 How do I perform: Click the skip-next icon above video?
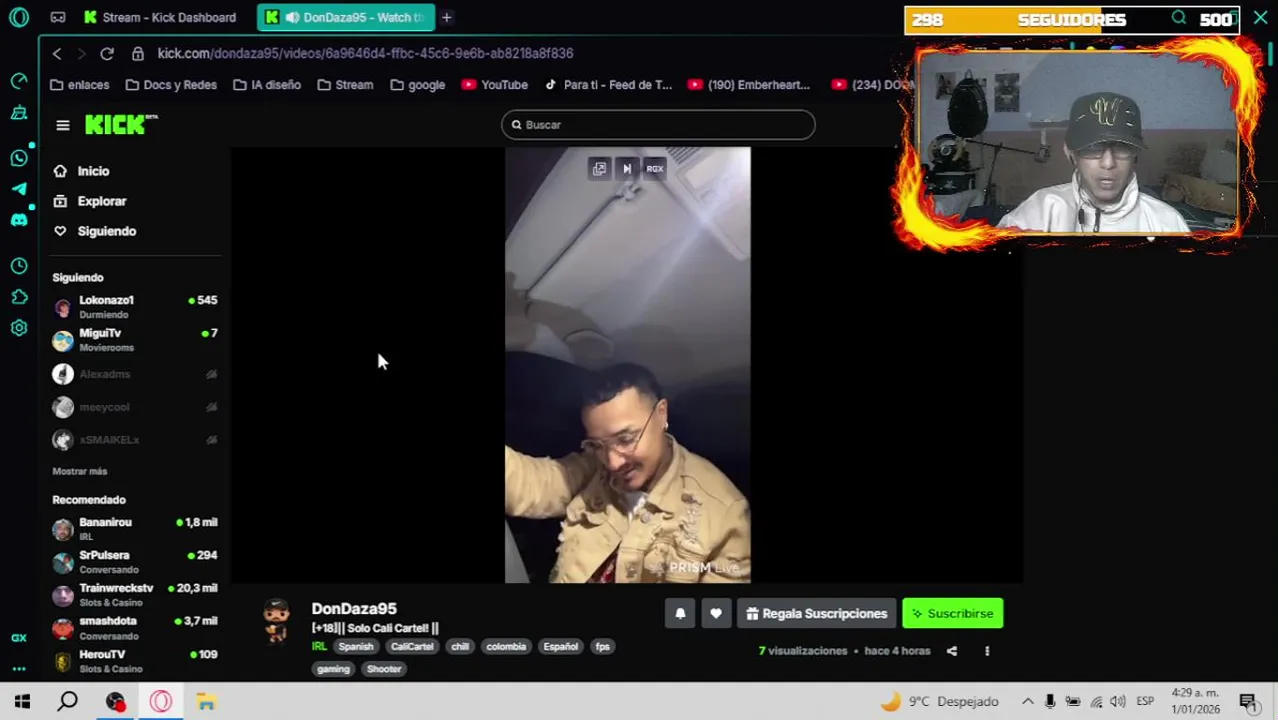pos(627,169)
